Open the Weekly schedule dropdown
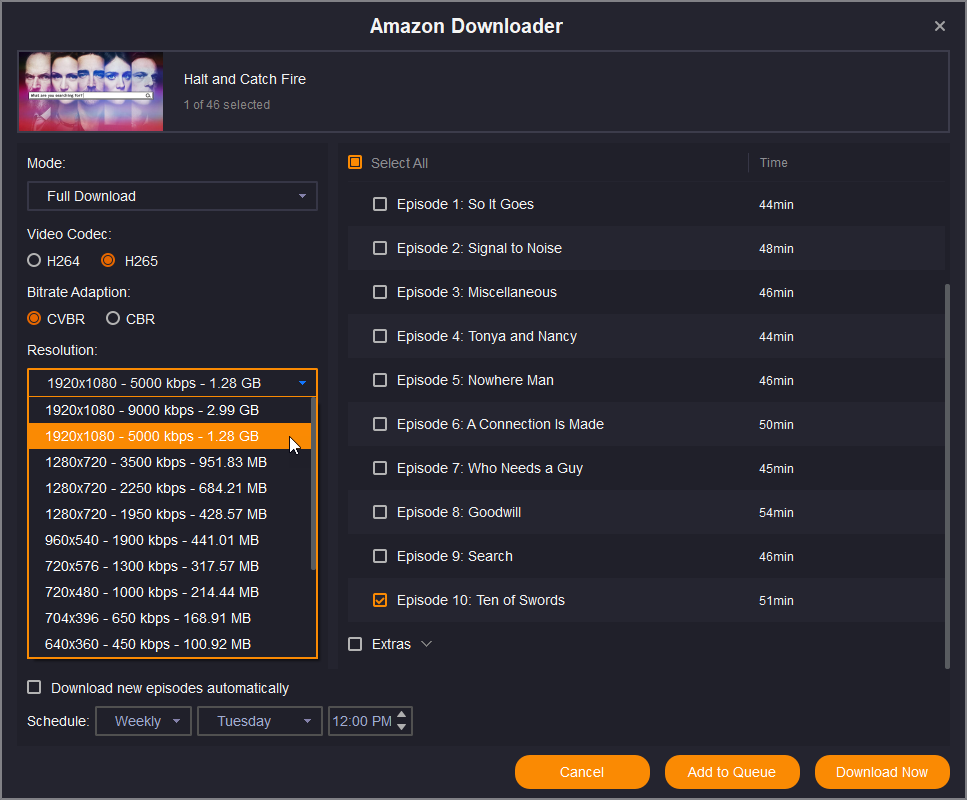967x800 pixels. [x=143, y=721]
